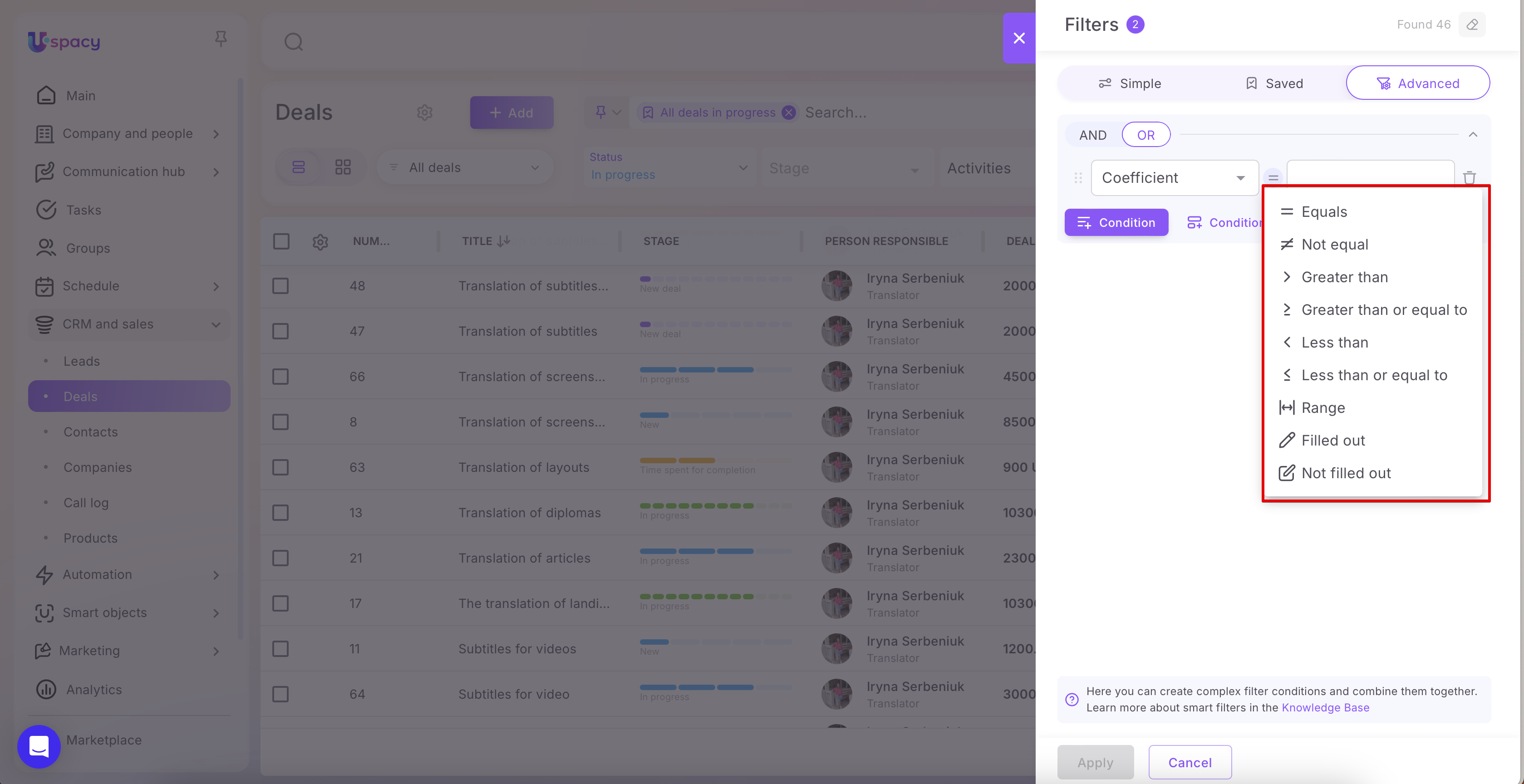Open the Knowledge Base link
This screenshot has height=784, width=1524.
click(1325, 708)
